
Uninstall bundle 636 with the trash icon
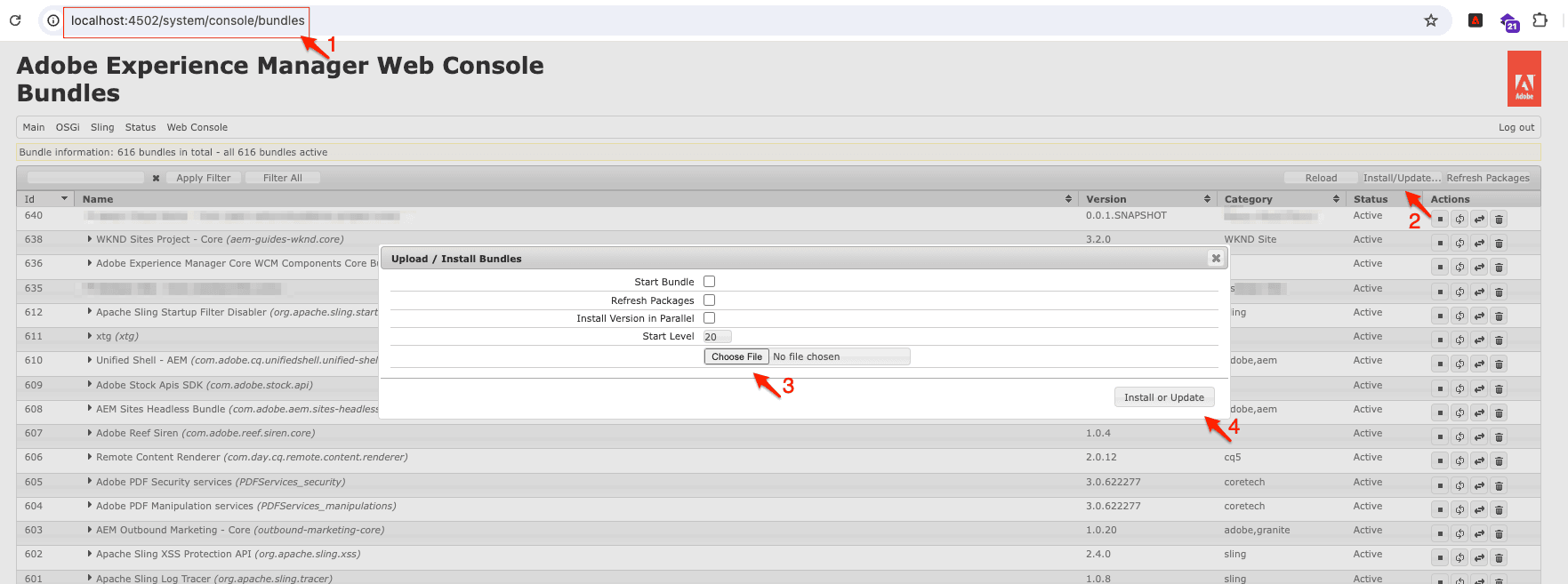coord(1499,267)
